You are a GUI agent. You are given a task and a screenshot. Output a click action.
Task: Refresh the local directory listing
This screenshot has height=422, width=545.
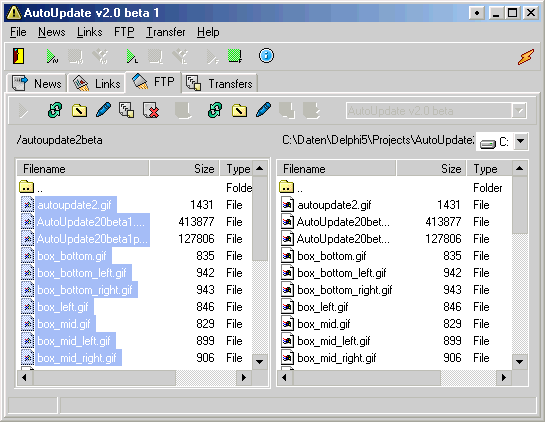coord(215,111)
